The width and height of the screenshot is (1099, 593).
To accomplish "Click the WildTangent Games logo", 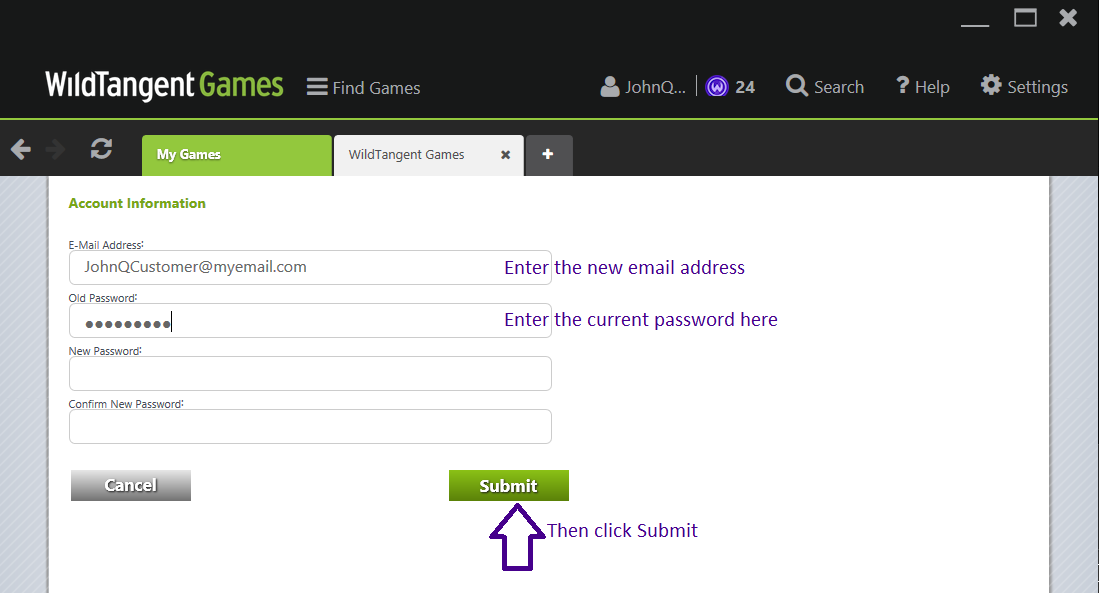I will click(x=163, y=86).
